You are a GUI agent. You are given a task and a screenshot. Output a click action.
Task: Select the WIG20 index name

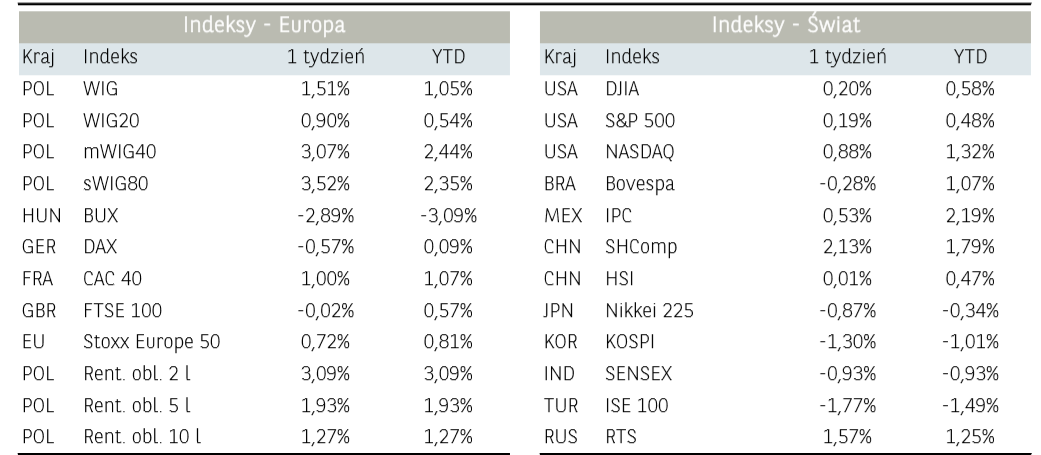click(109, 121)
